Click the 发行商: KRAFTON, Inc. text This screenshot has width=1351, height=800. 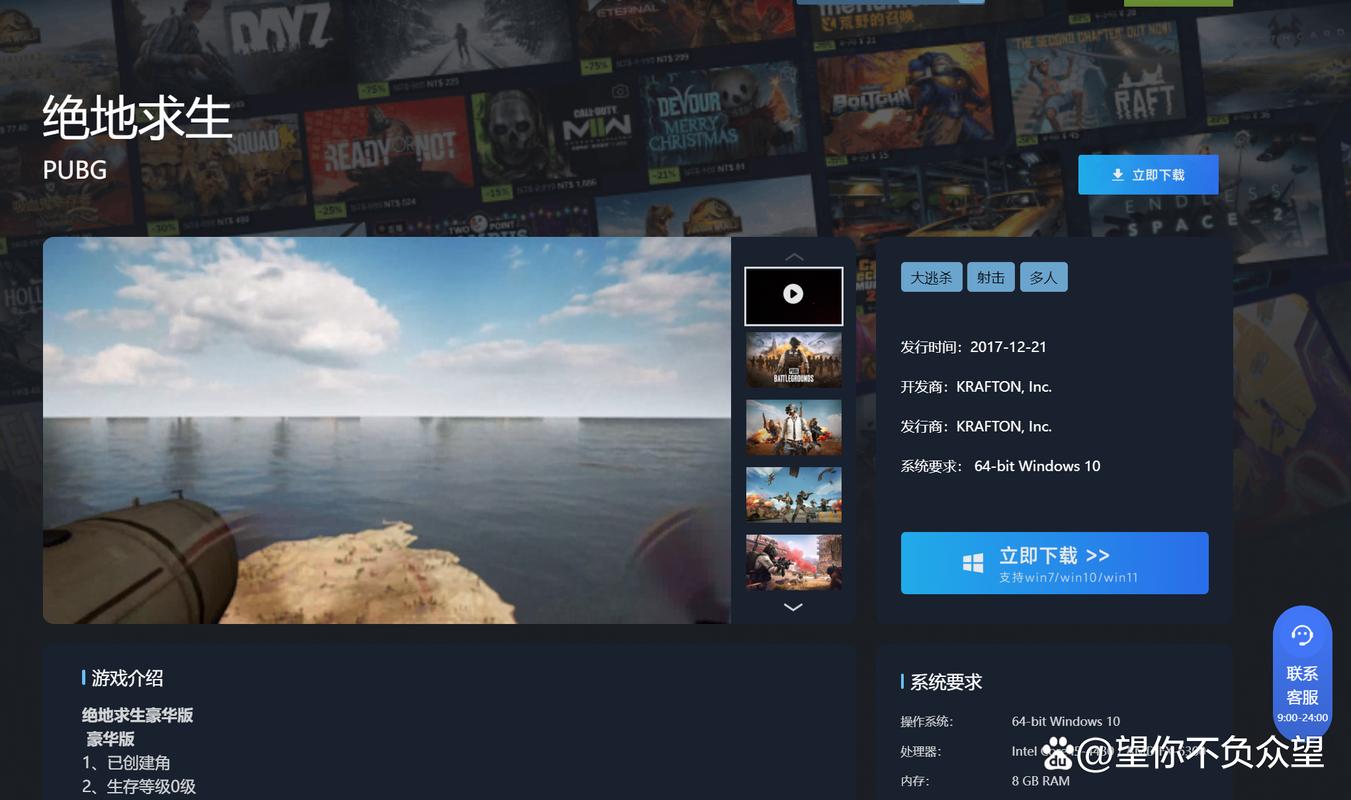coord(976,426)
